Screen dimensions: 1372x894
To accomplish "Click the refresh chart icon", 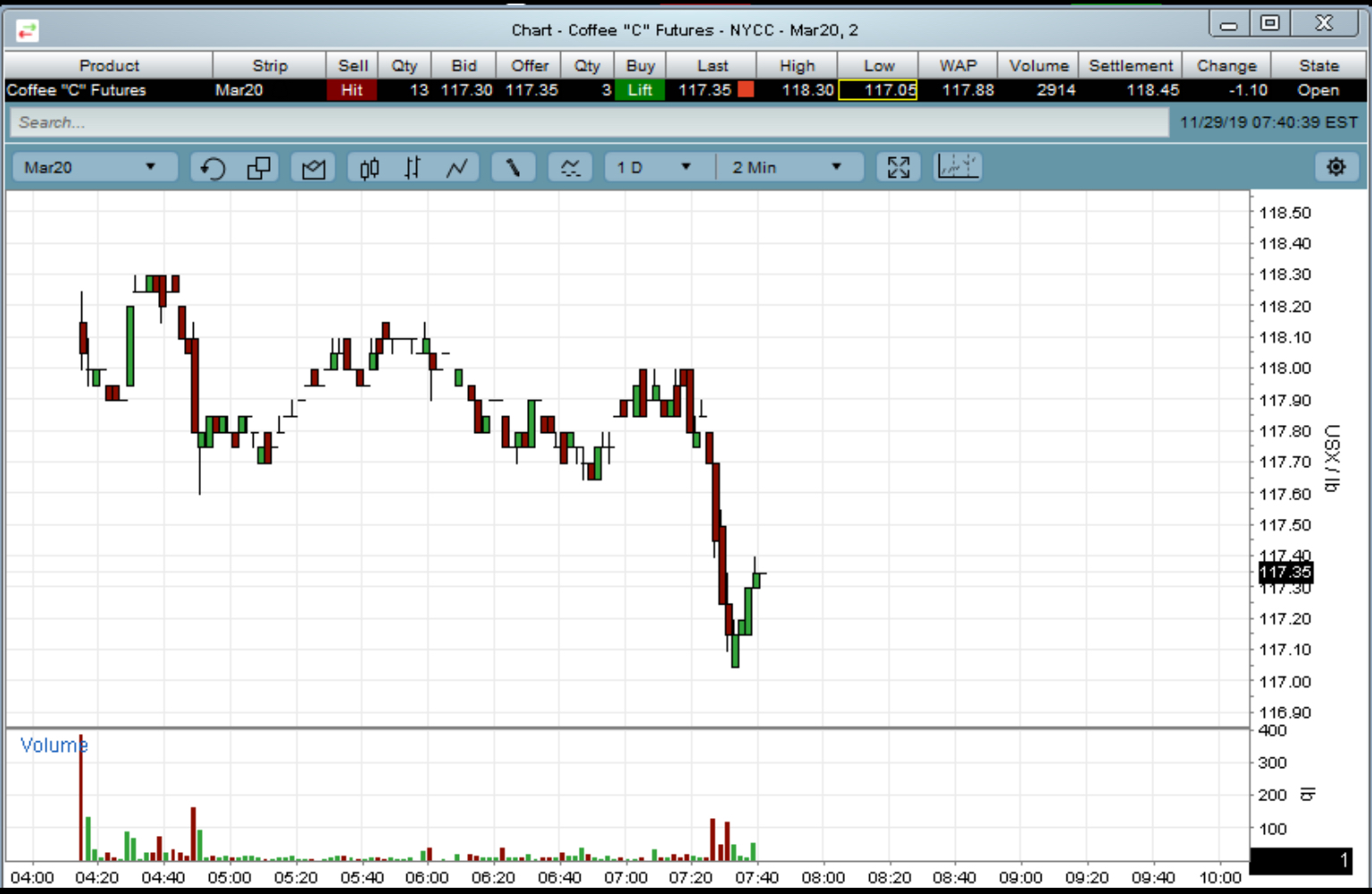I will [x=213, y=167].
